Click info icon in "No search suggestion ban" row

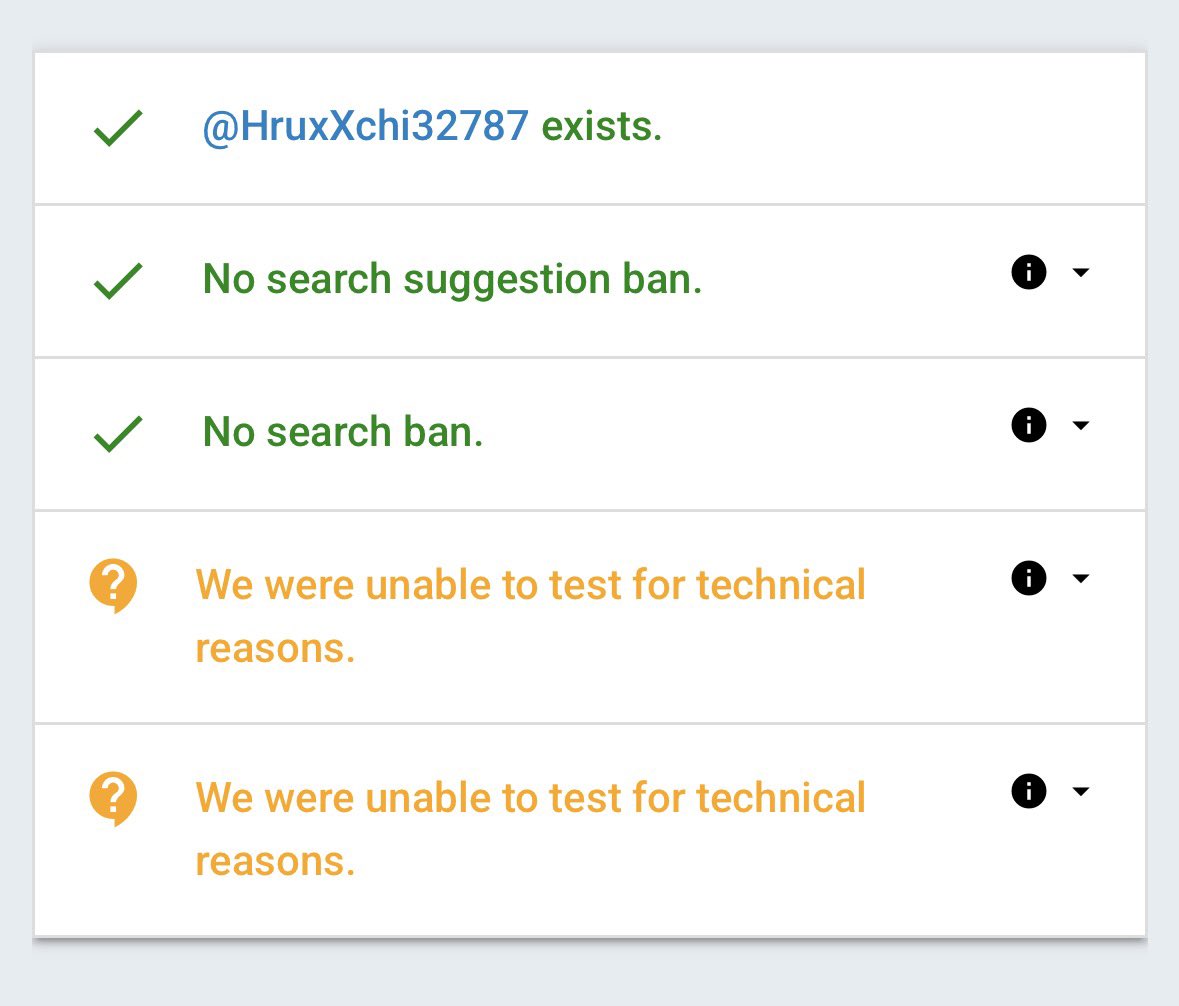pyautogui.click(x=1029, y=272)
